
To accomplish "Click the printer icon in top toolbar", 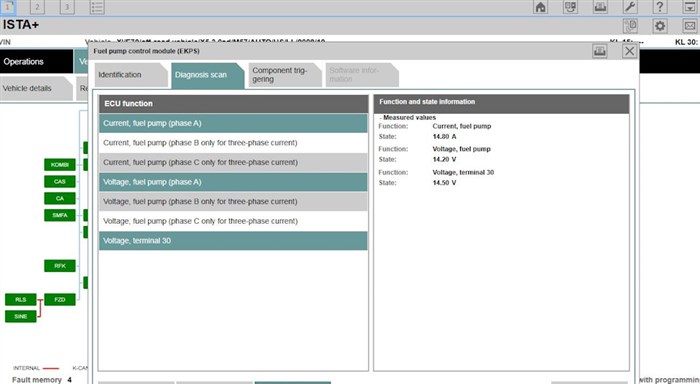I will click(600, 7).
